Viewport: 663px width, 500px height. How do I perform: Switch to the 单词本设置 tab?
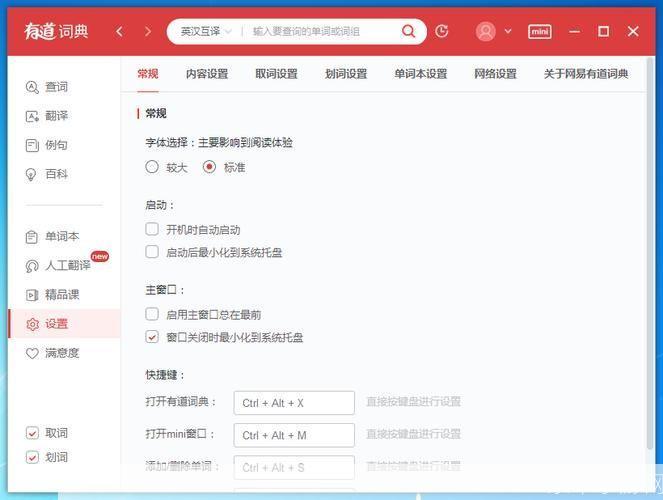[421, 74]
